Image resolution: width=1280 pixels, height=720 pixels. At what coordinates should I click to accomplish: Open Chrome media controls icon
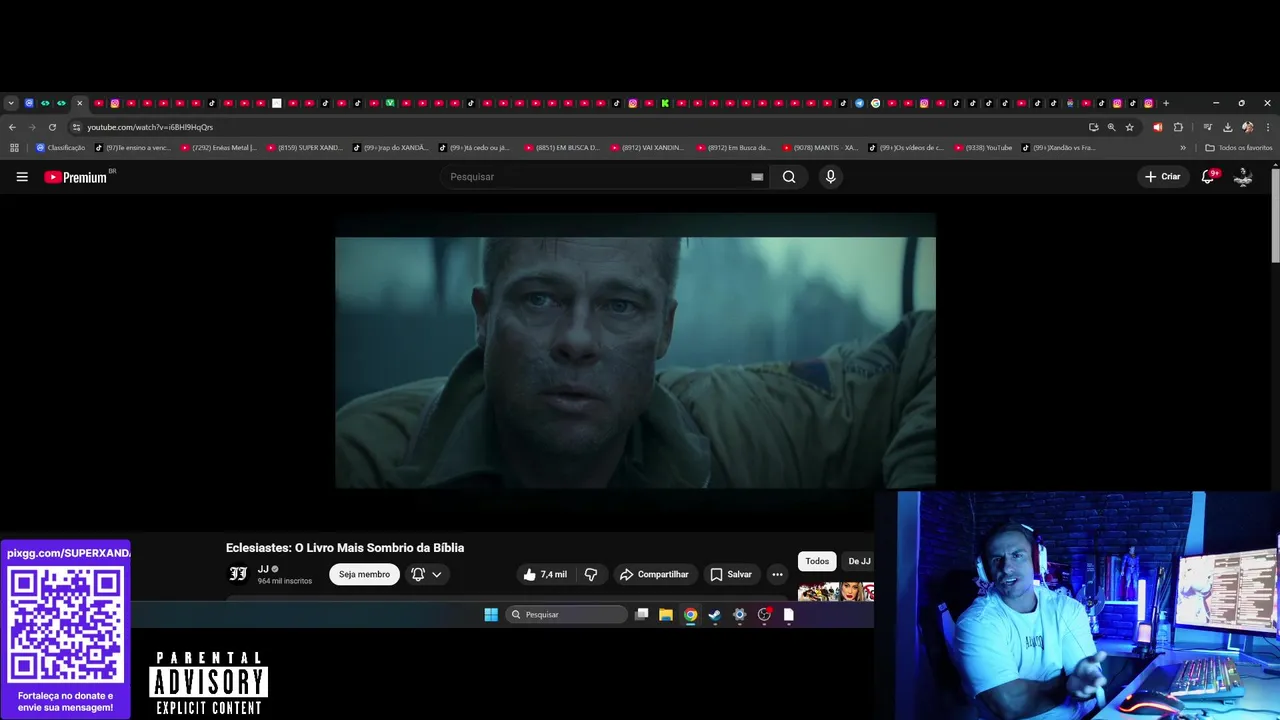[x=1208, y=127]
